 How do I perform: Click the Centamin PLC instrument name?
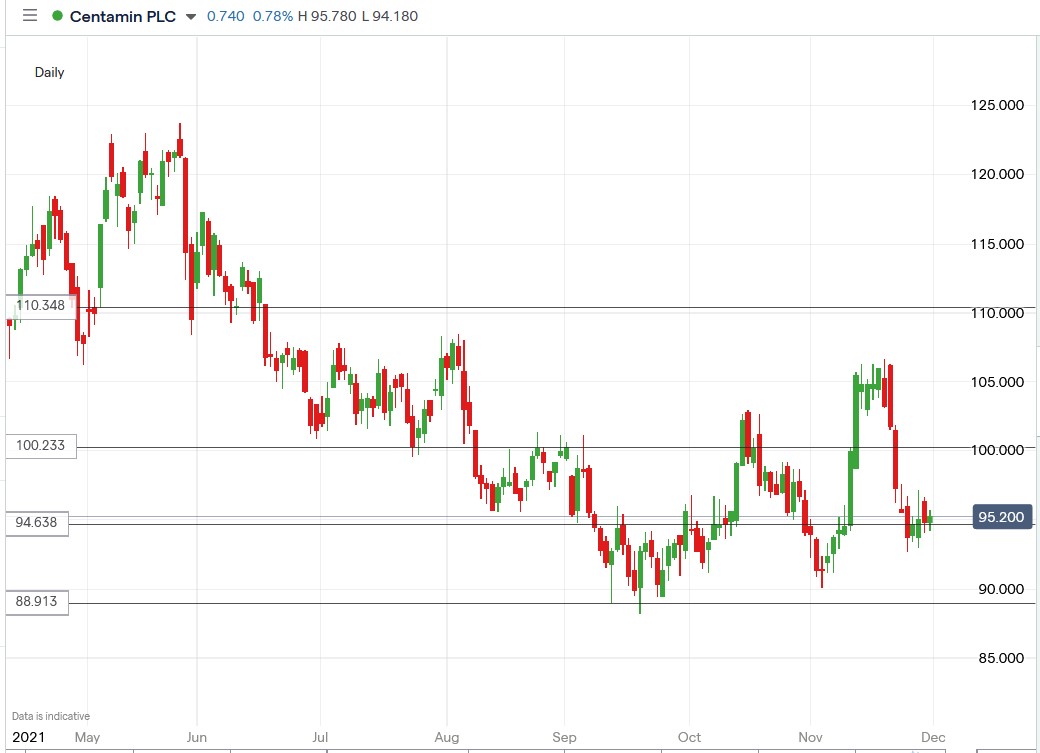123,17
